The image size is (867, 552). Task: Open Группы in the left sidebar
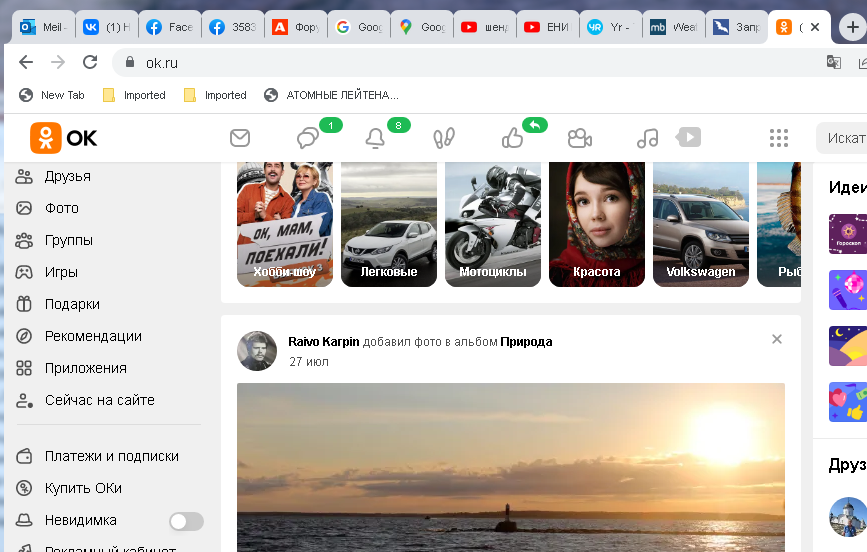pos(68,240)
